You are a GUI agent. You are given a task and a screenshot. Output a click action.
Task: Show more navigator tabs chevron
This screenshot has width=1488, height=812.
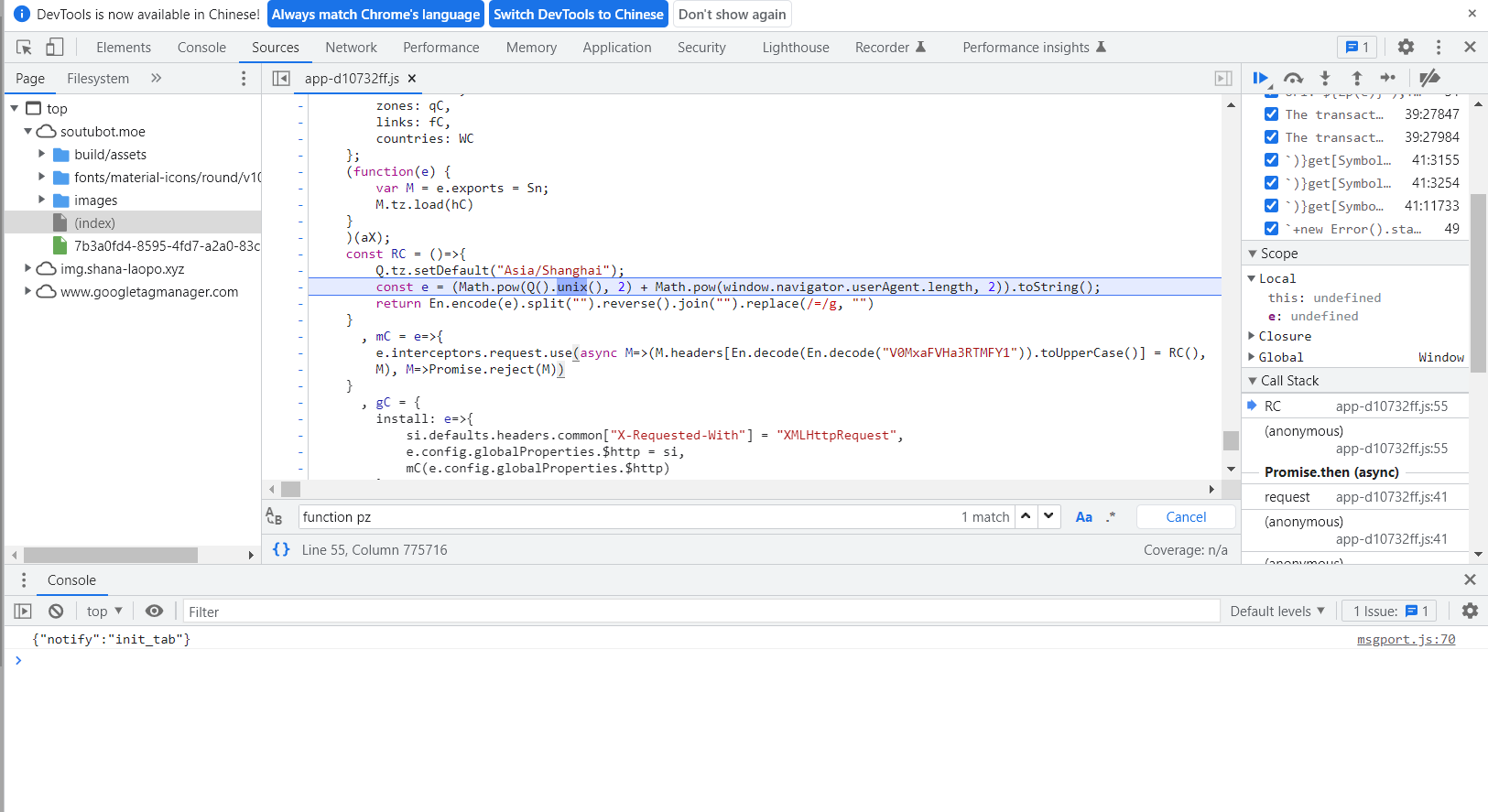click(x=157, y=78)
